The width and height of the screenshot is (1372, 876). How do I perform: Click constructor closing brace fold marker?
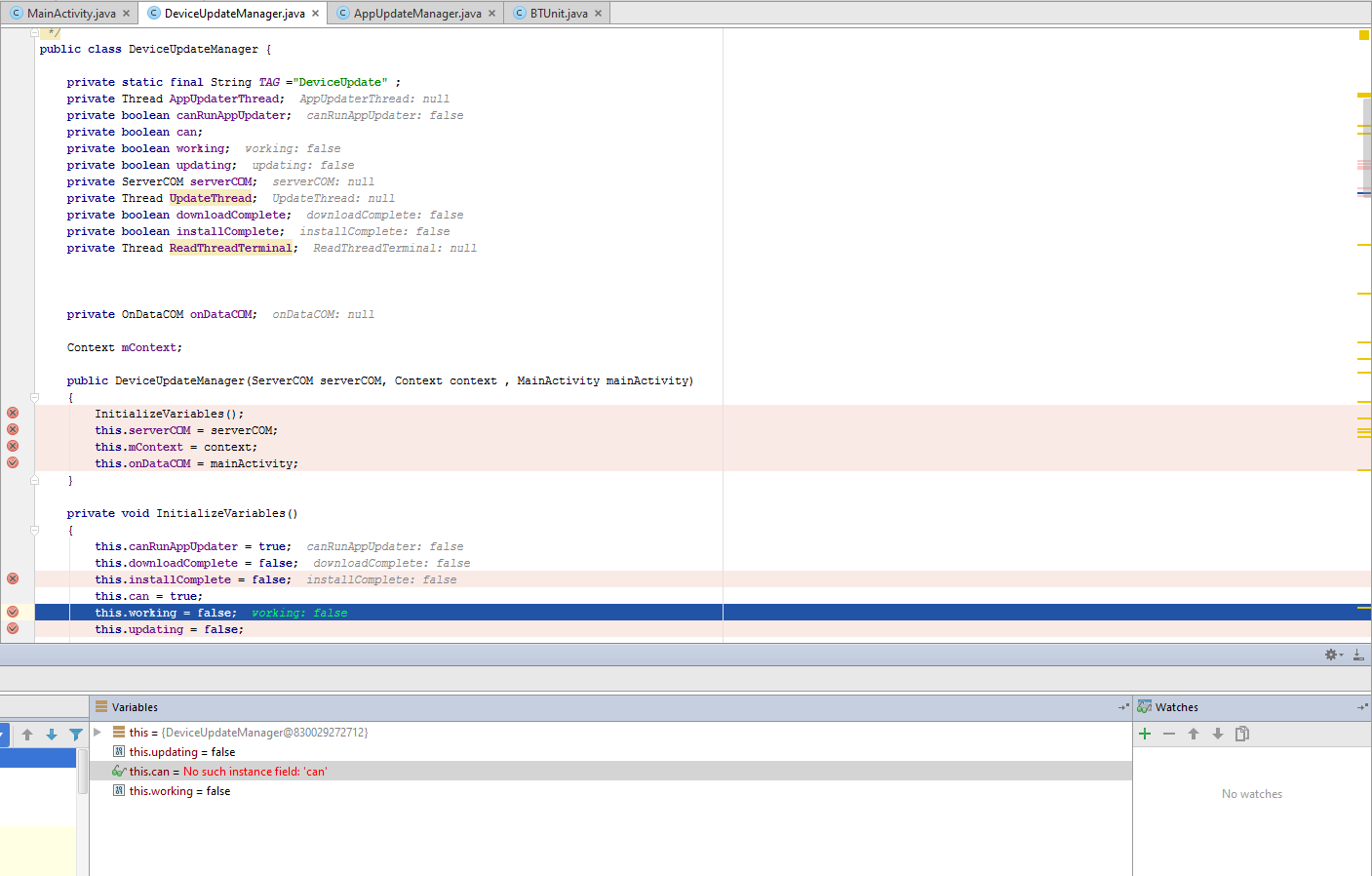(34, 480)
